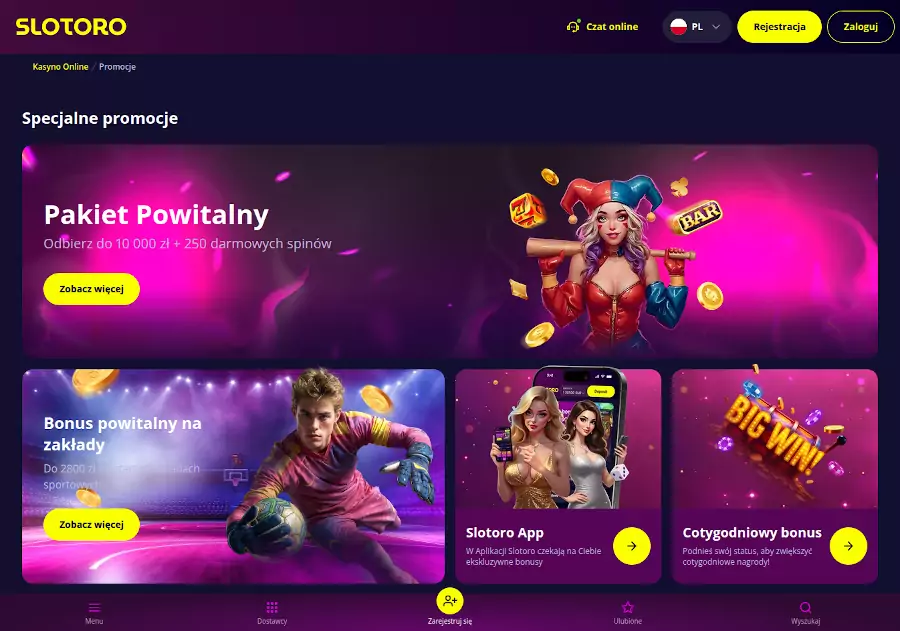This screenshot has width=900, height=631.
Task: Open the Ulubione star icon
Action: click(x=628, y=607)
